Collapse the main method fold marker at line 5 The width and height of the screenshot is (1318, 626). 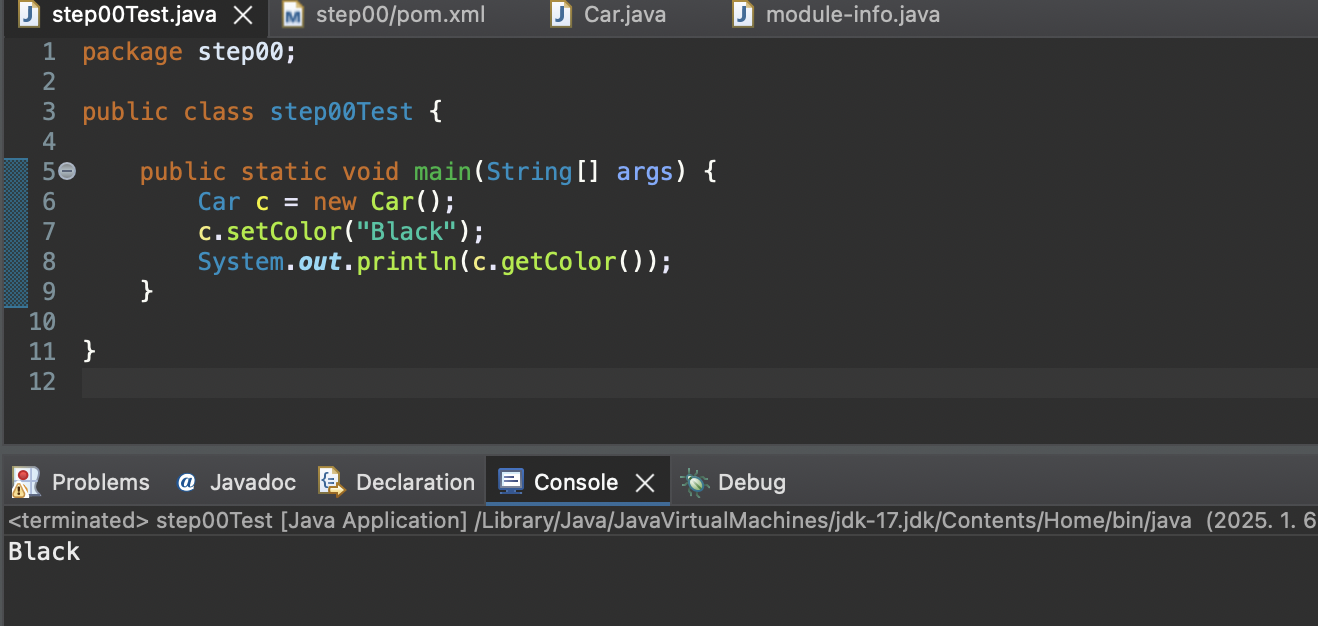(67, 172)
